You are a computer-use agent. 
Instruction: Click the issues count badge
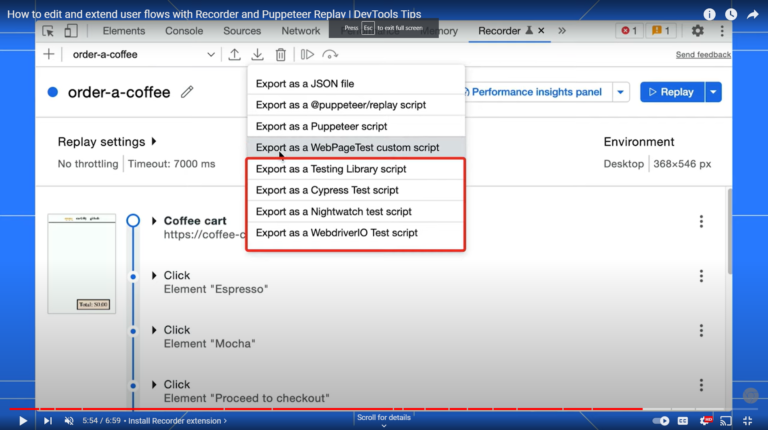coord(661,31)
